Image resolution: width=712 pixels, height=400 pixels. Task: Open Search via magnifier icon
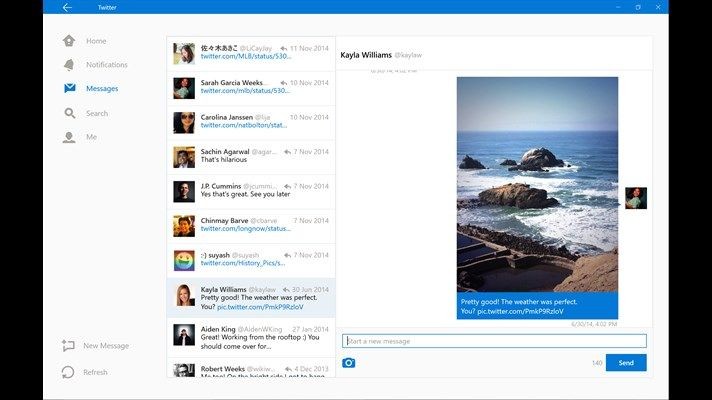pos(69,113)
